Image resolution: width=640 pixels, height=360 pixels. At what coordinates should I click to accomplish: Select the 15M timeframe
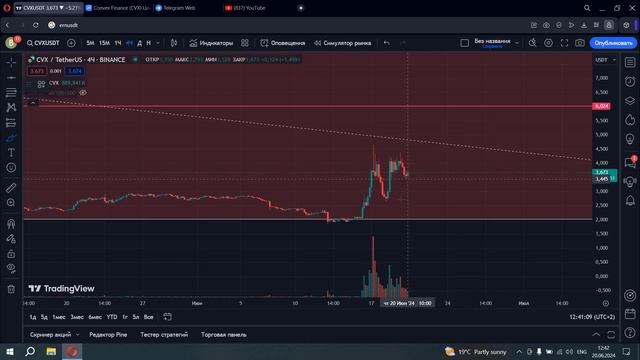(x=104, y=43)
